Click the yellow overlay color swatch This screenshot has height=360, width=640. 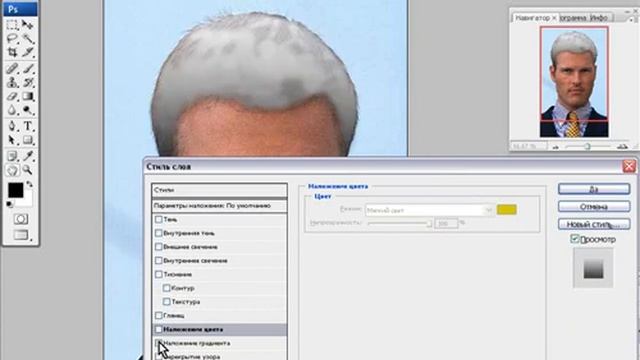[507, 210]
